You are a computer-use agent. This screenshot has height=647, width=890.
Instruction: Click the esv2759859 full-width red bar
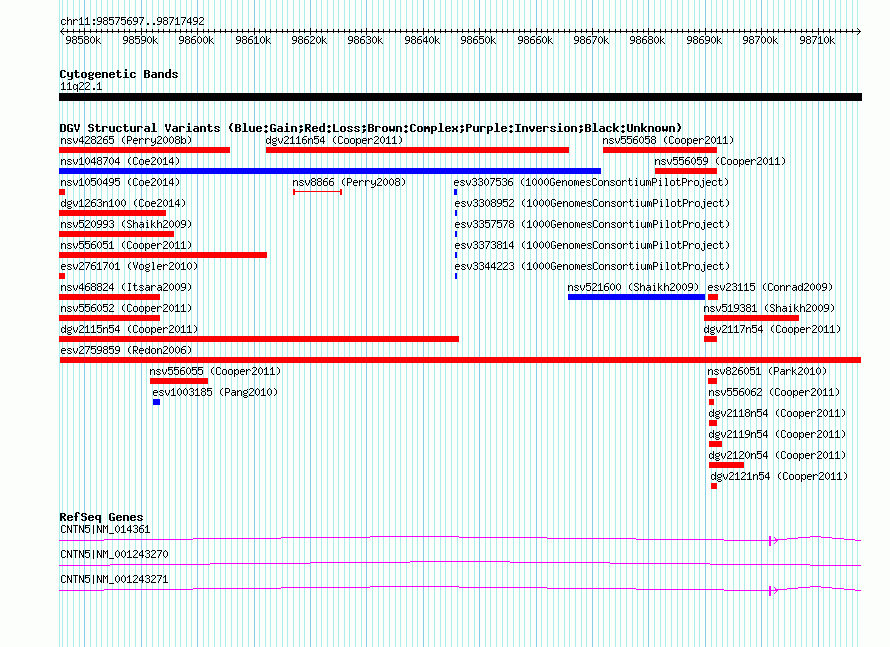pos(460,360)
